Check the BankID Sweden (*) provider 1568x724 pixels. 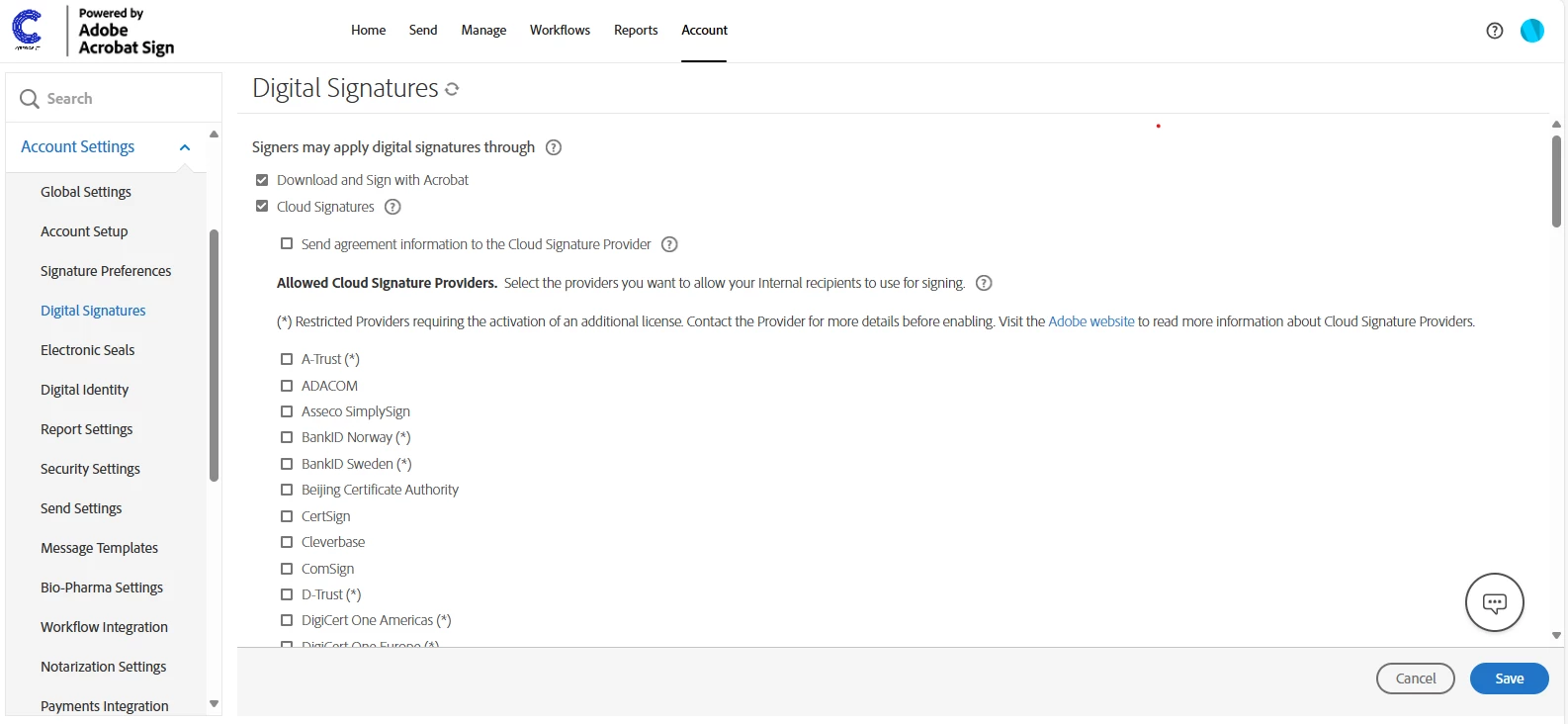click(x=287, y=464)
